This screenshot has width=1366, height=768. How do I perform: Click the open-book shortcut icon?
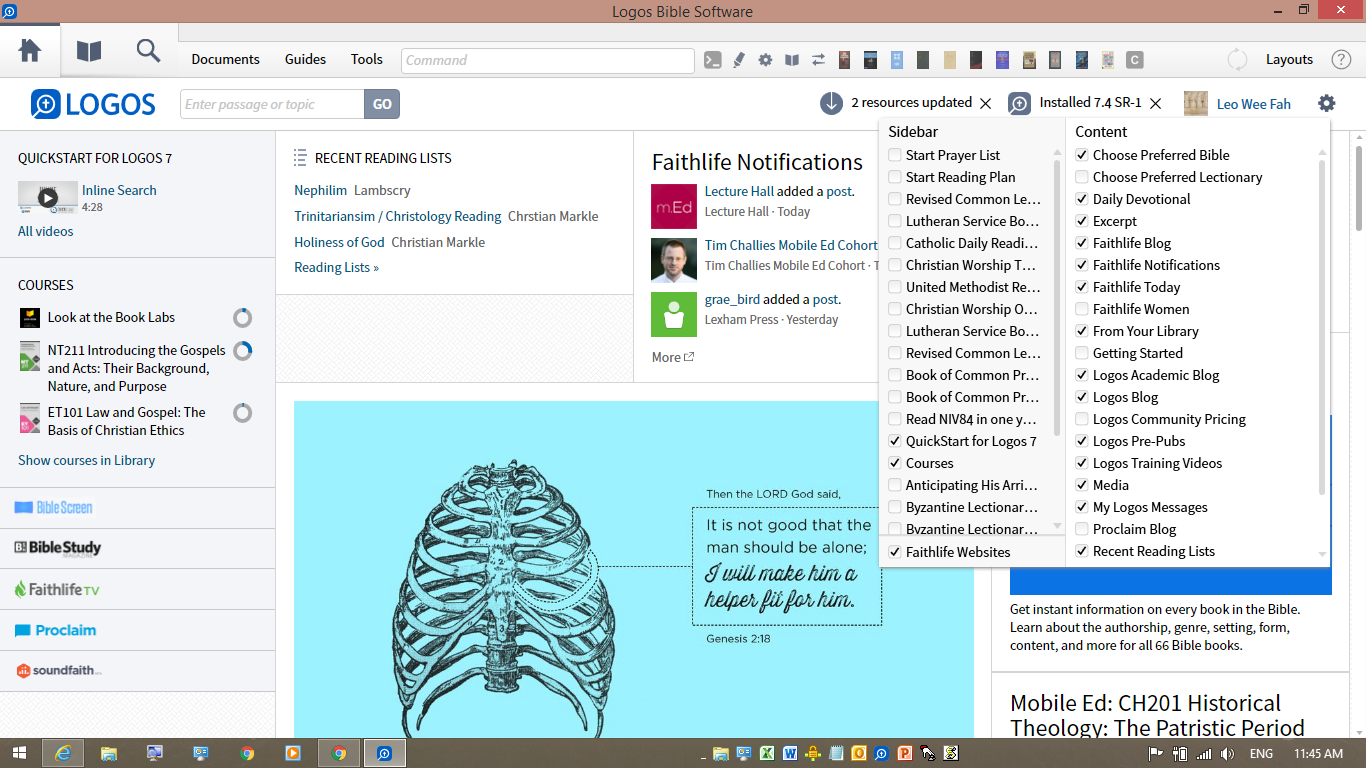pos(792,60)
